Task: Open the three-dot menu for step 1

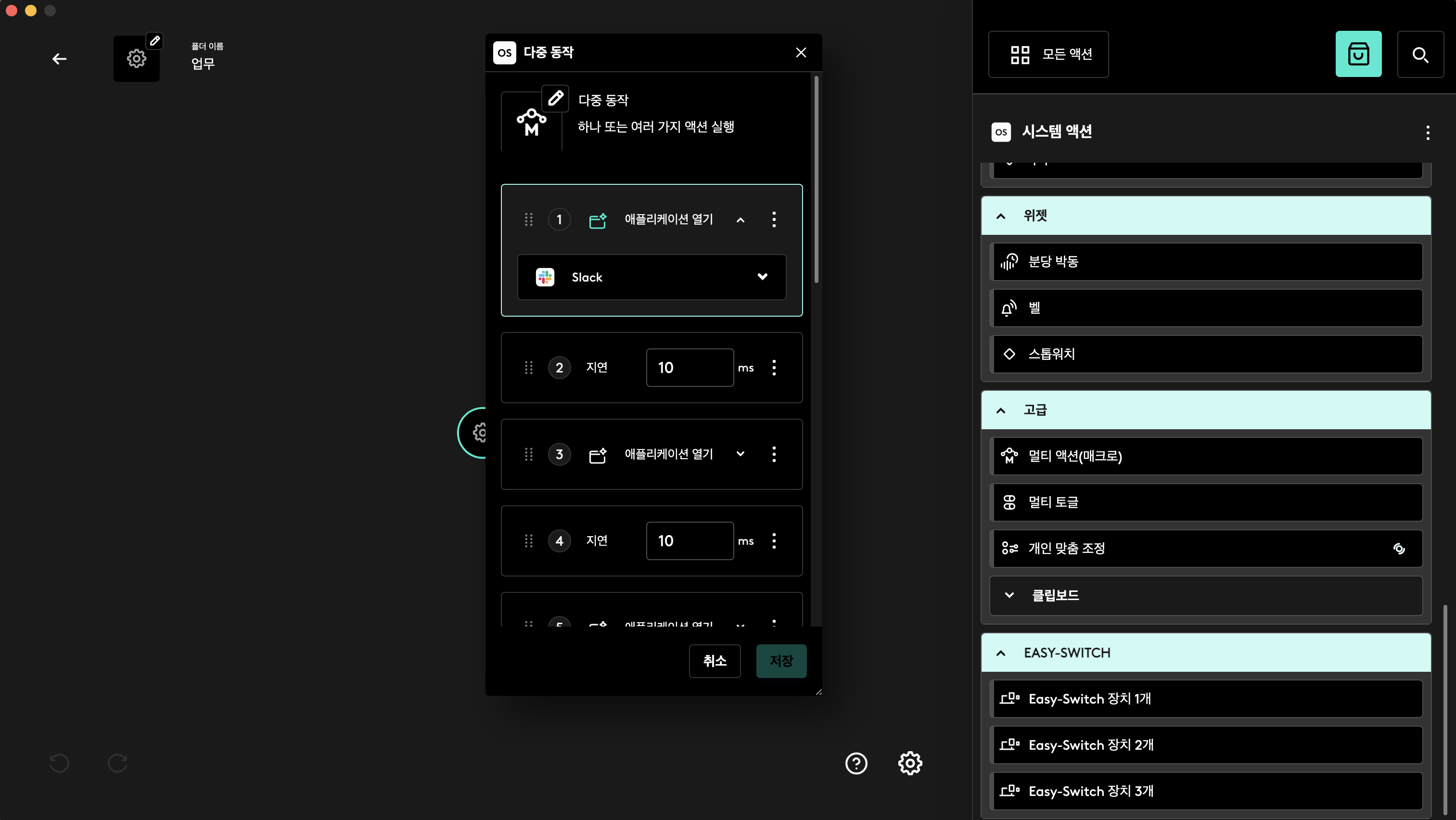Action: click(774, 219)
